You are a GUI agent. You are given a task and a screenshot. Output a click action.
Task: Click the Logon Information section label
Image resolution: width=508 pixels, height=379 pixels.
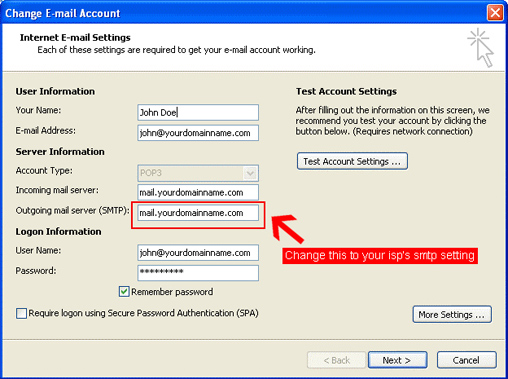point(58,232)
